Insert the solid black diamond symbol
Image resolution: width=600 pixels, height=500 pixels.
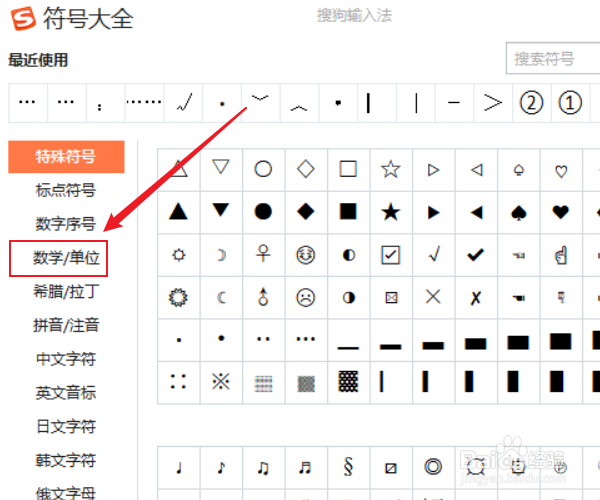pyautogui.click(x=306, y=212)
